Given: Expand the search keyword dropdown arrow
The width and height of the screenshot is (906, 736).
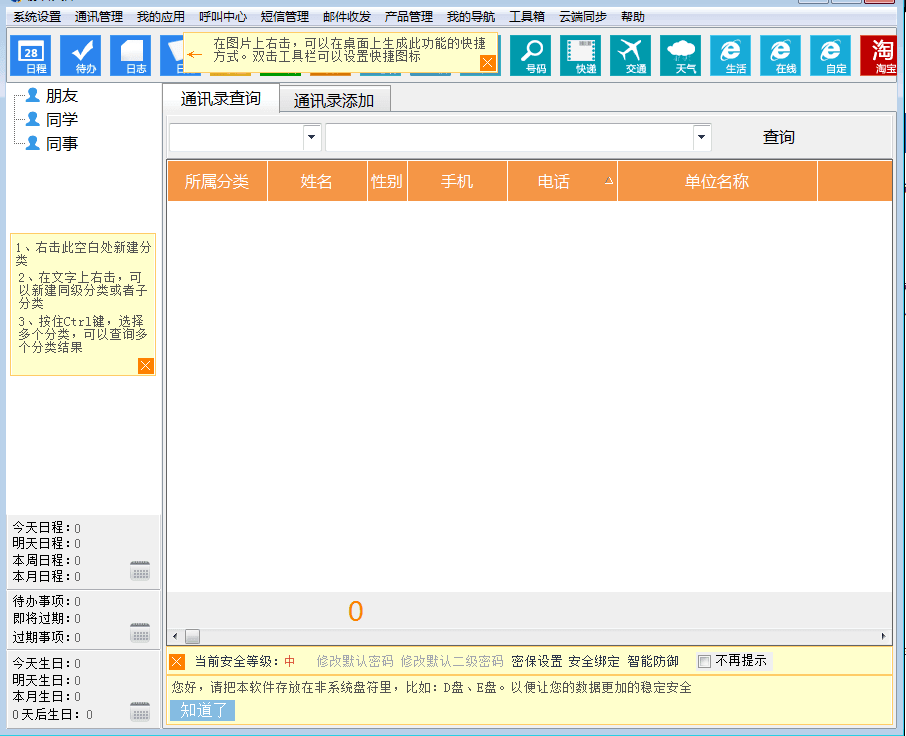Looking at the screenshot, I should click(701, 137).
